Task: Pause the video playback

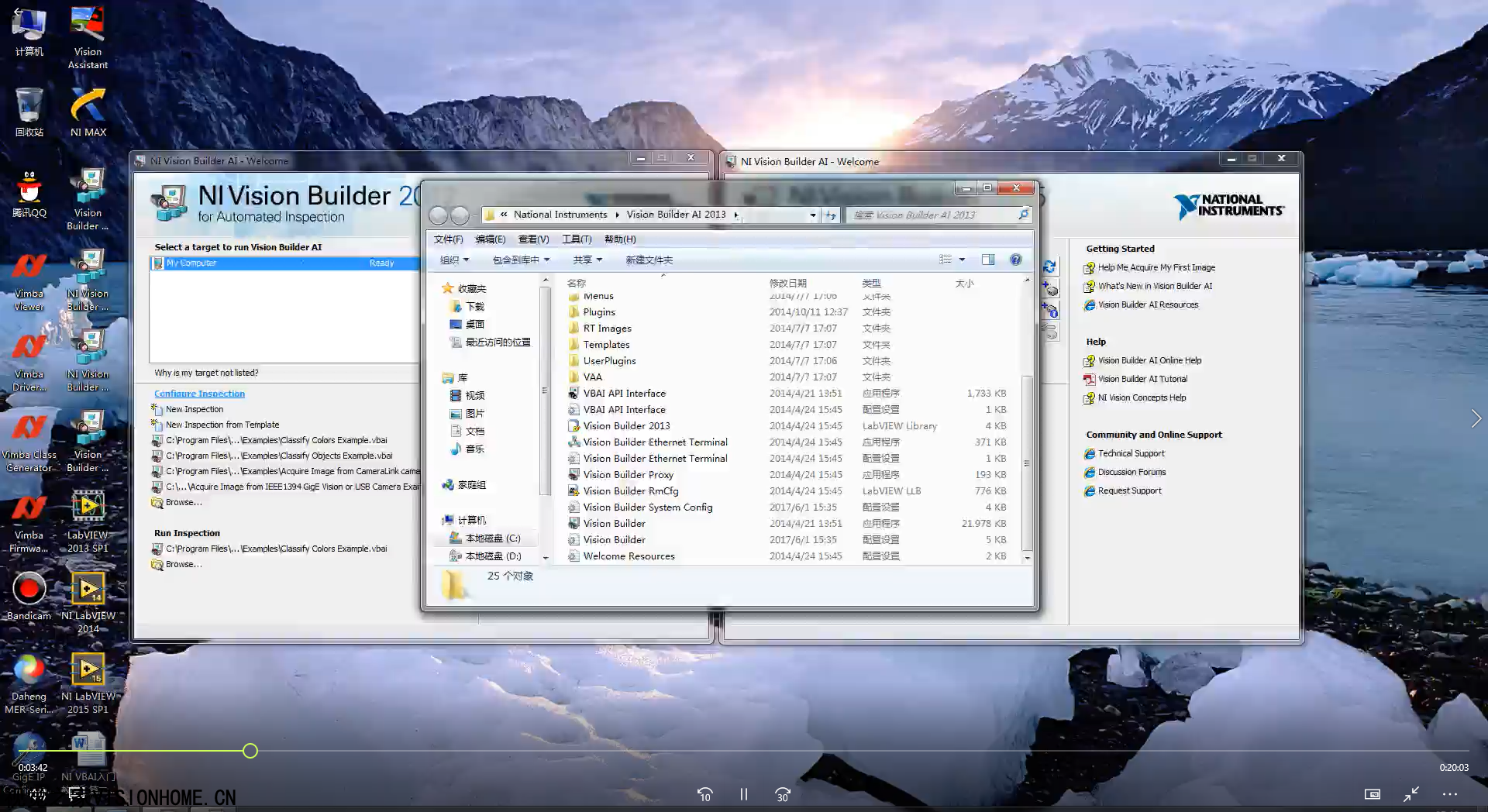Action: [744, 794]
